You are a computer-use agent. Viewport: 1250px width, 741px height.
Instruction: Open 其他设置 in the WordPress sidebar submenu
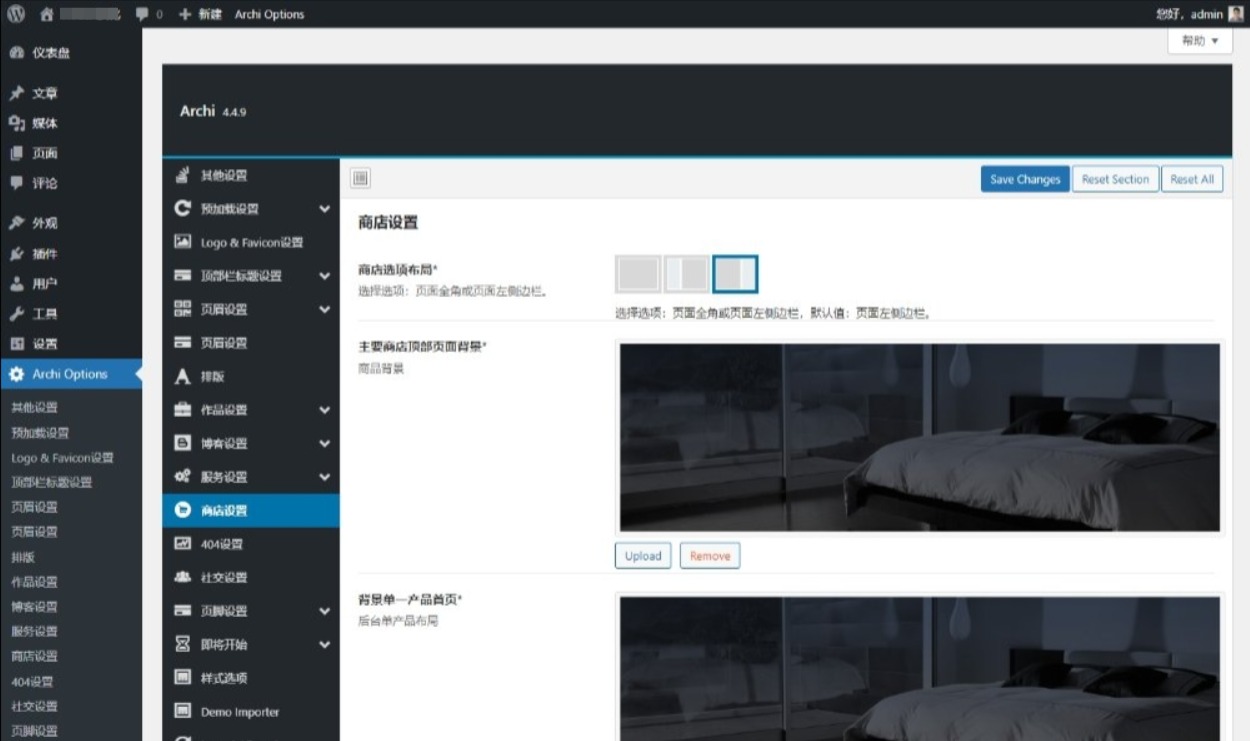point(35,407)
